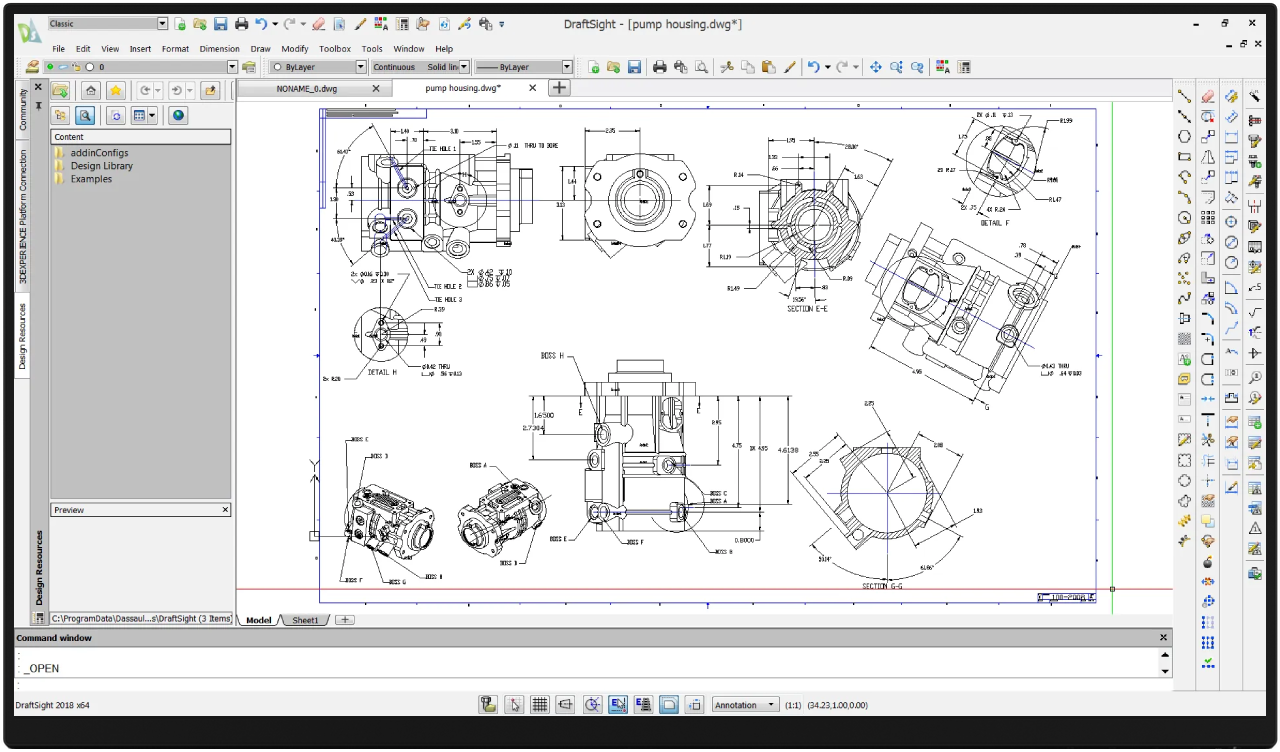Image resolution: width=1280 pixels, height=752 pixels.
Task: Open the Continuous LineStyle dropdown
Action: coord(463,66)
